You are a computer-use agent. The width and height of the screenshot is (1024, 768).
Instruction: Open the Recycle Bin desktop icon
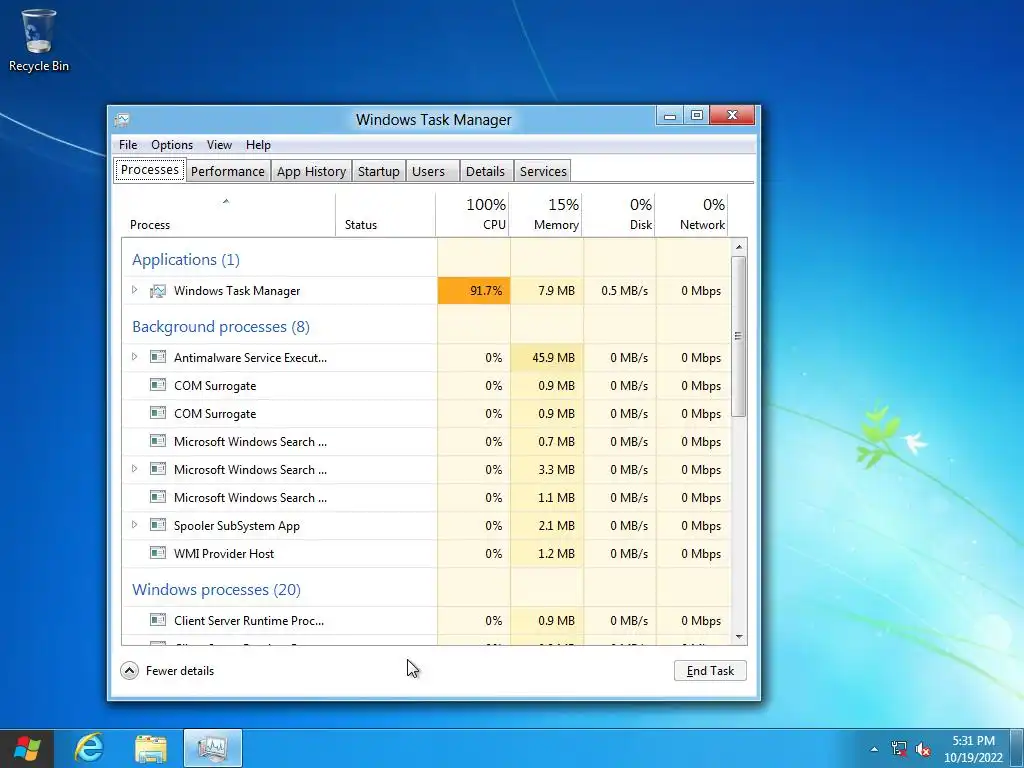point(39,40)
